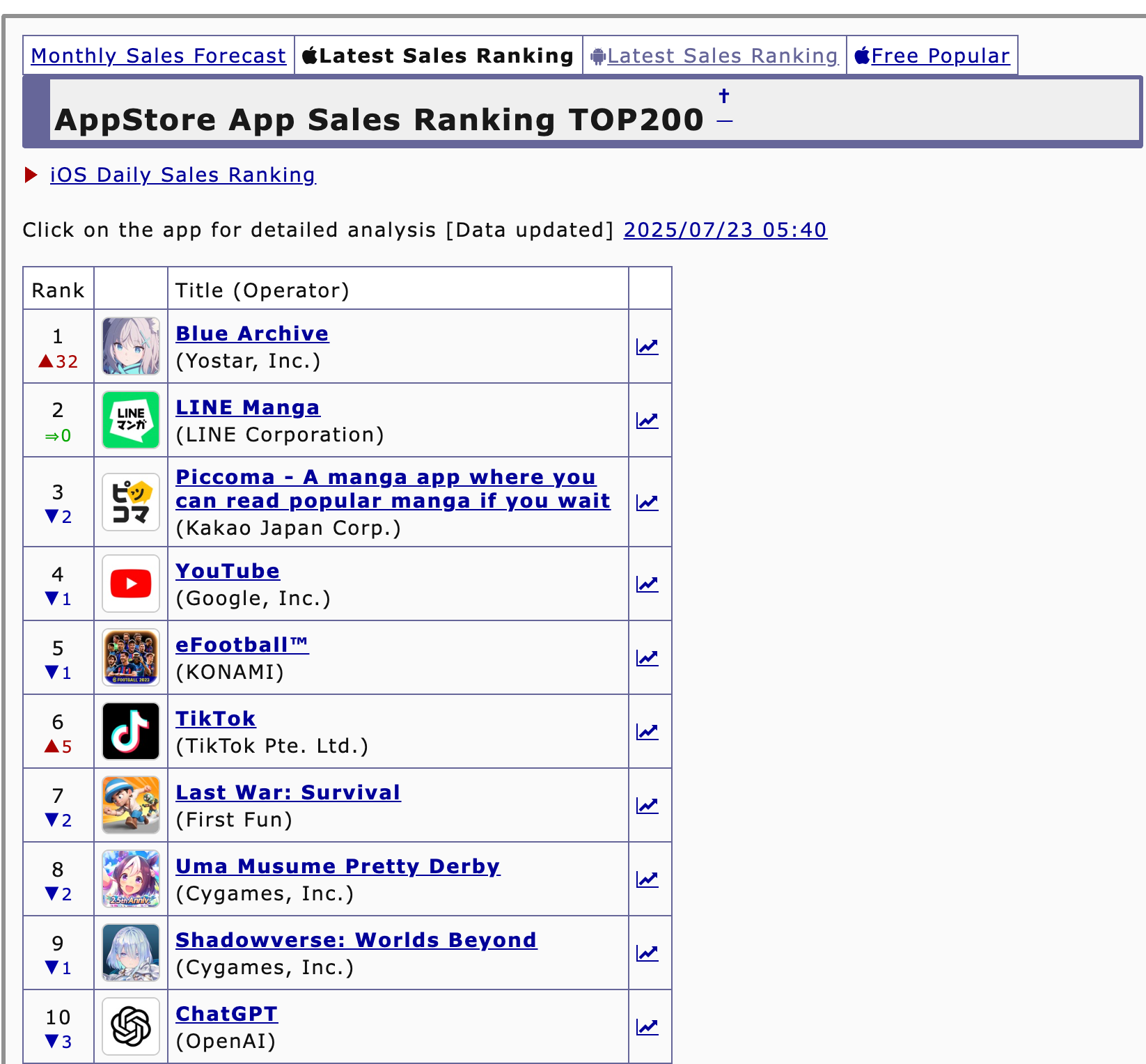Click the '(TikTok Pte. Ltd.)' operator text
1146x1064 pixels.
272,746
